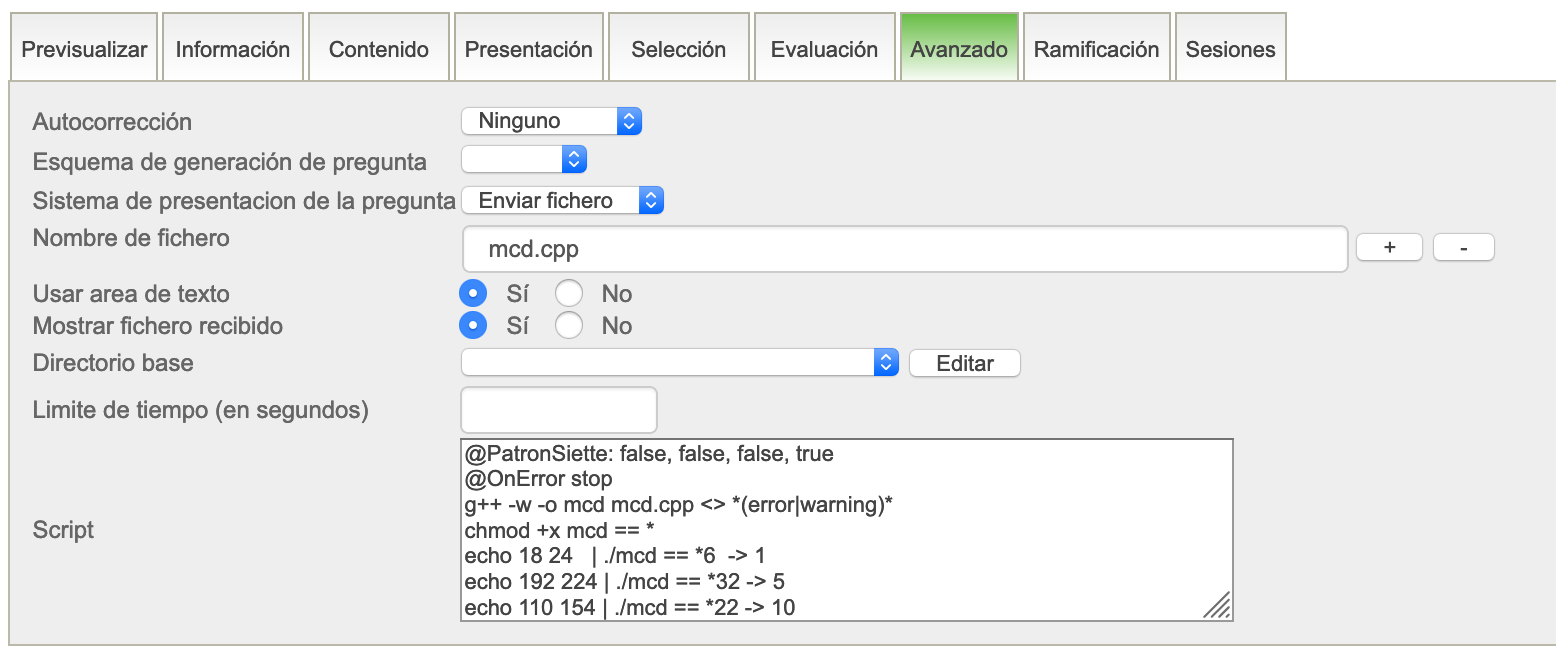Select No for Usar area de texto

[569, 294]
